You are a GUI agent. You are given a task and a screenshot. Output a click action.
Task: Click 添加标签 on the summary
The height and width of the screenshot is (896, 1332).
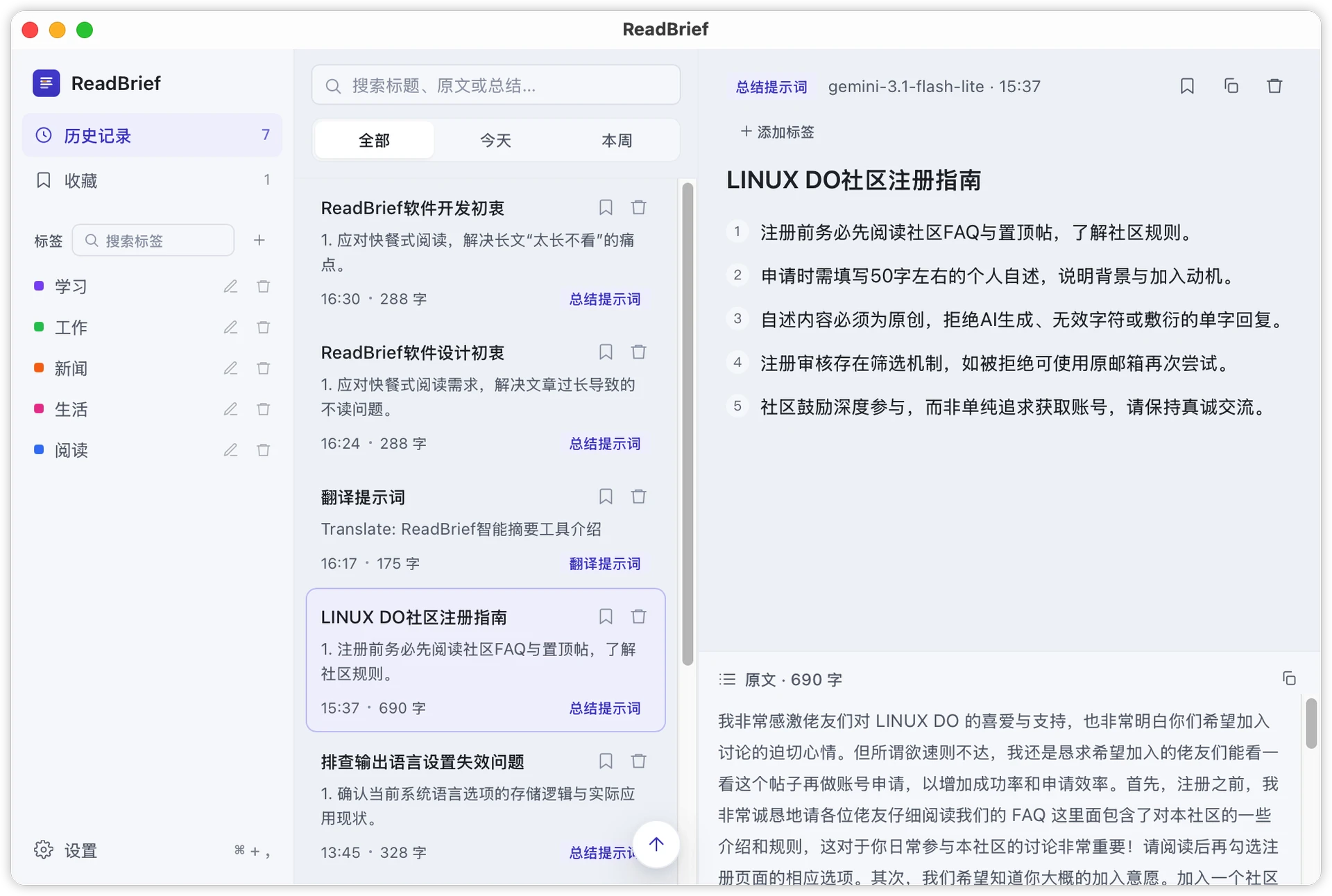click(778, 132)
